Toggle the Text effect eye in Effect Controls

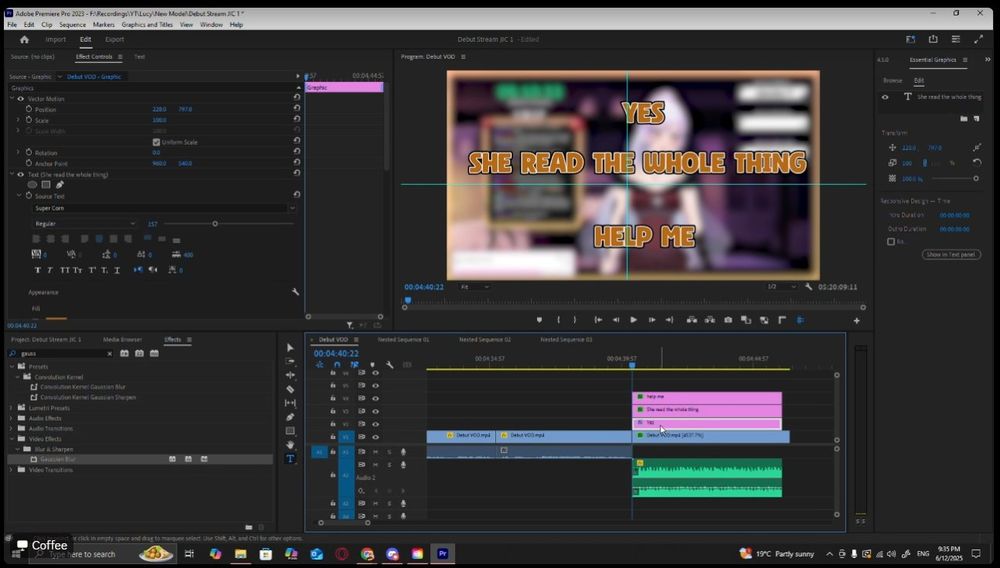[20, 175]
